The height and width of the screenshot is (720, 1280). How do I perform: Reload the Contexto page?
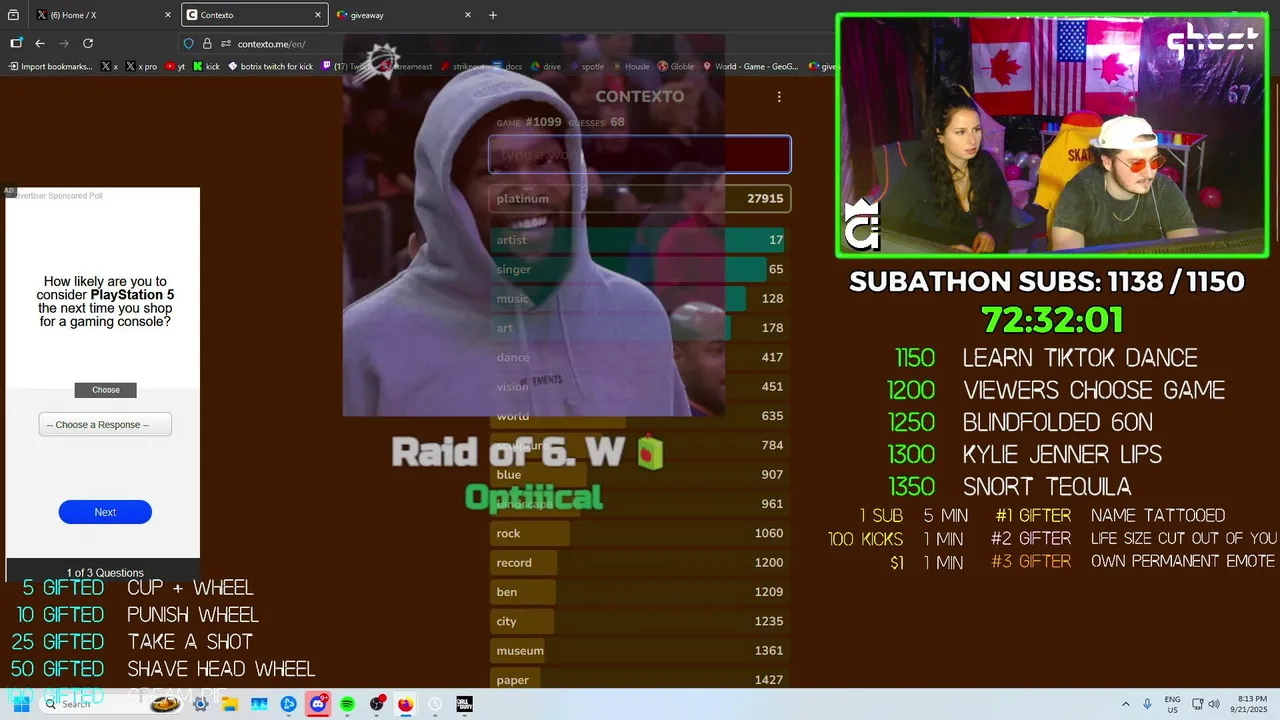pyautogui.click(x=88, y=43)
